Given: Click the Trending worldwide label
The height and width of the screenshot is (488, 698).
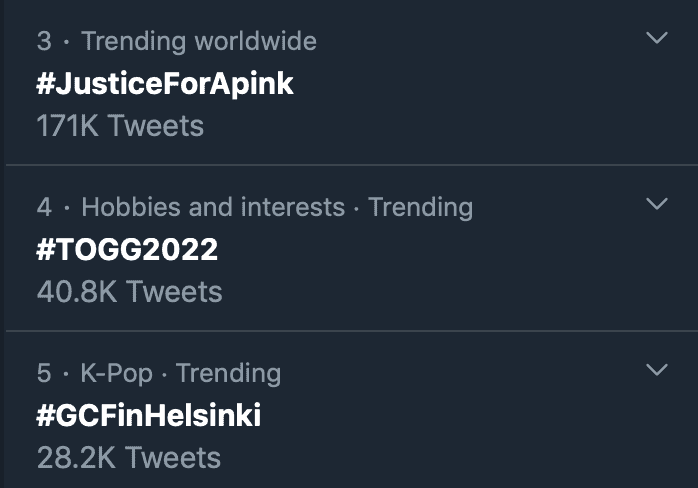Looking at the screenshot, I should (199, 41).
